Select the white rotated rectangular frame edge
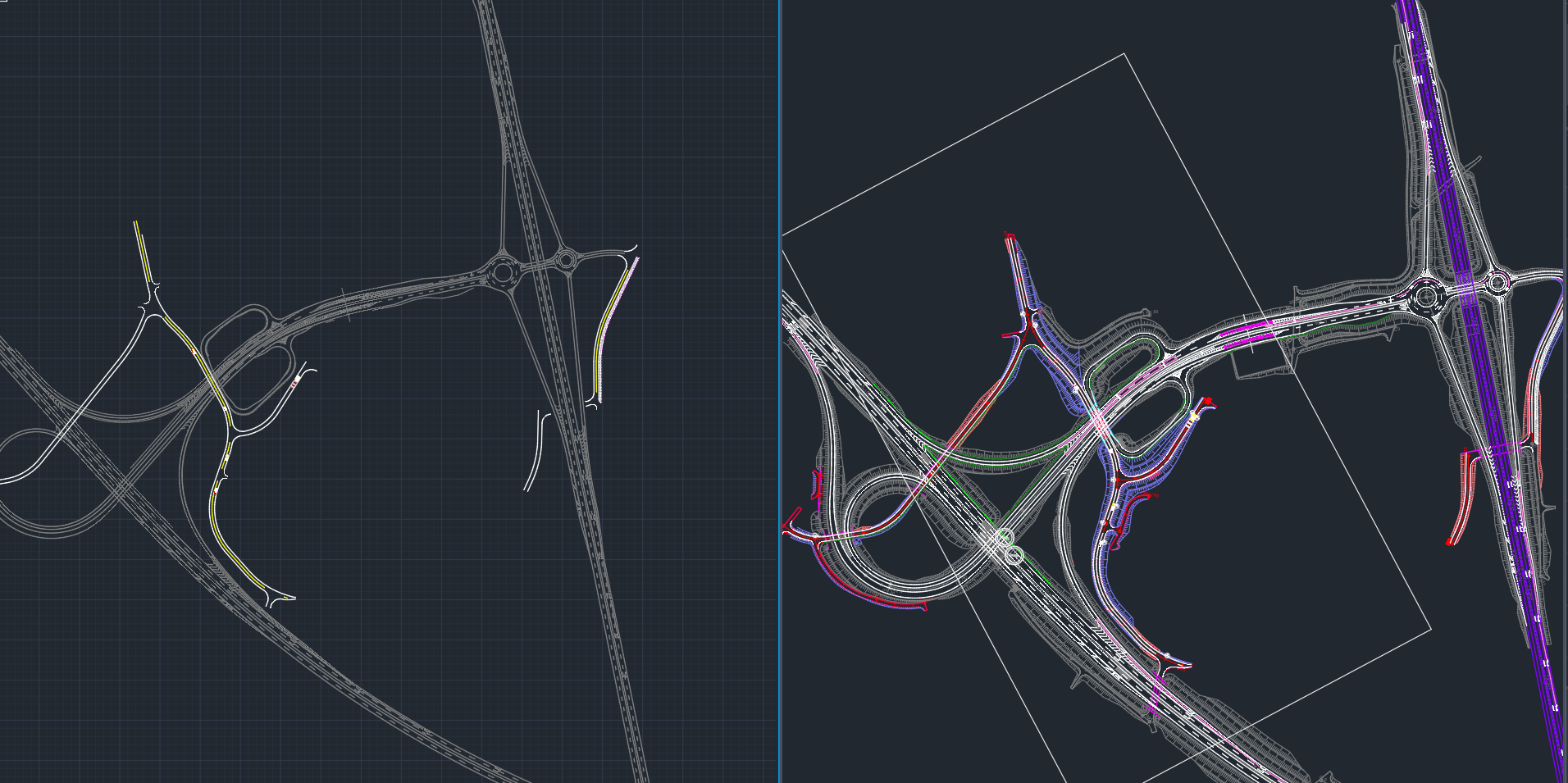The image size is (1568, 783). coord(1279,342)
